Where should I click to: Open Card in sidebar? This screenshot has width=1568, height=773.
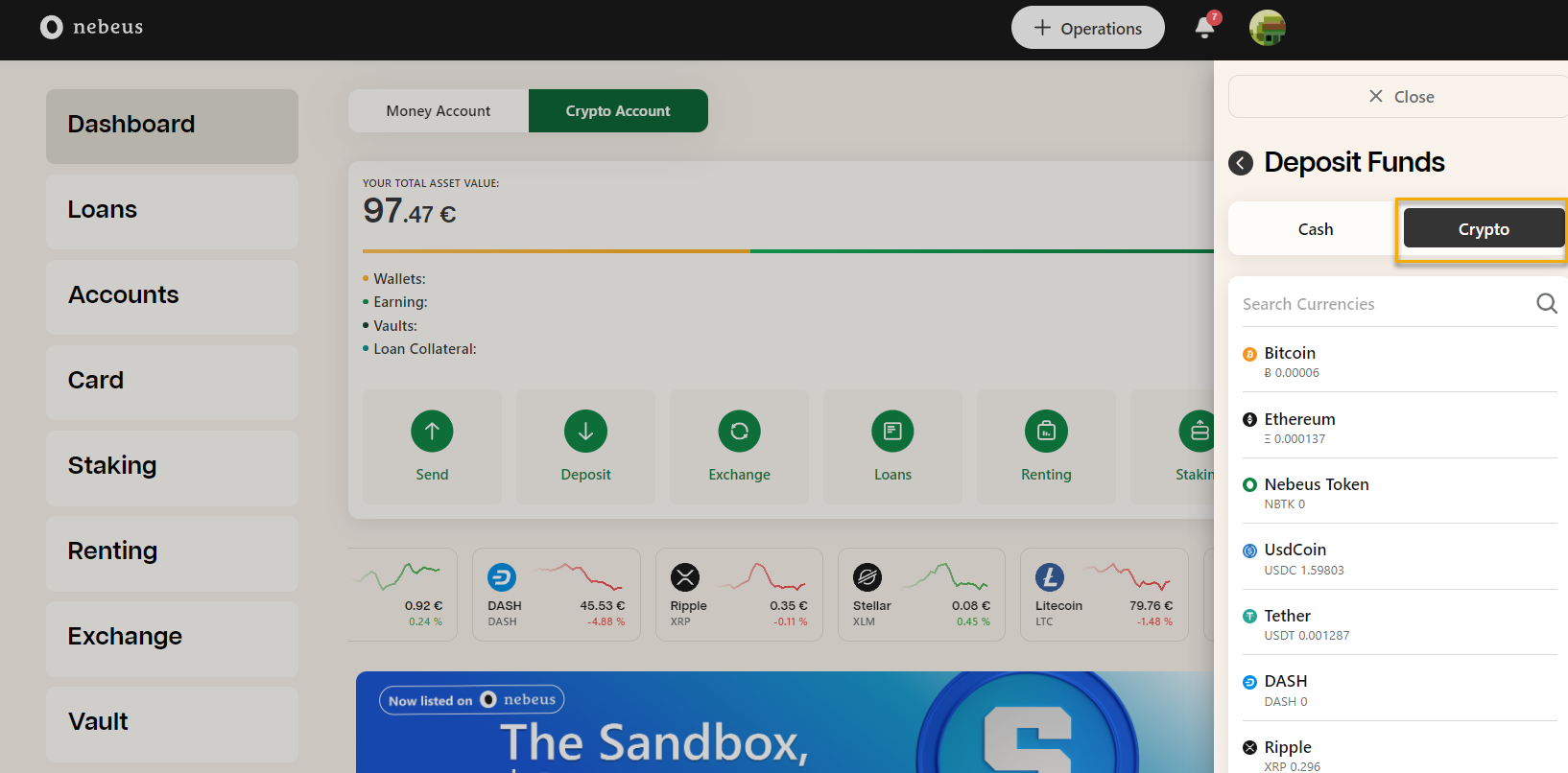point(172,382)
